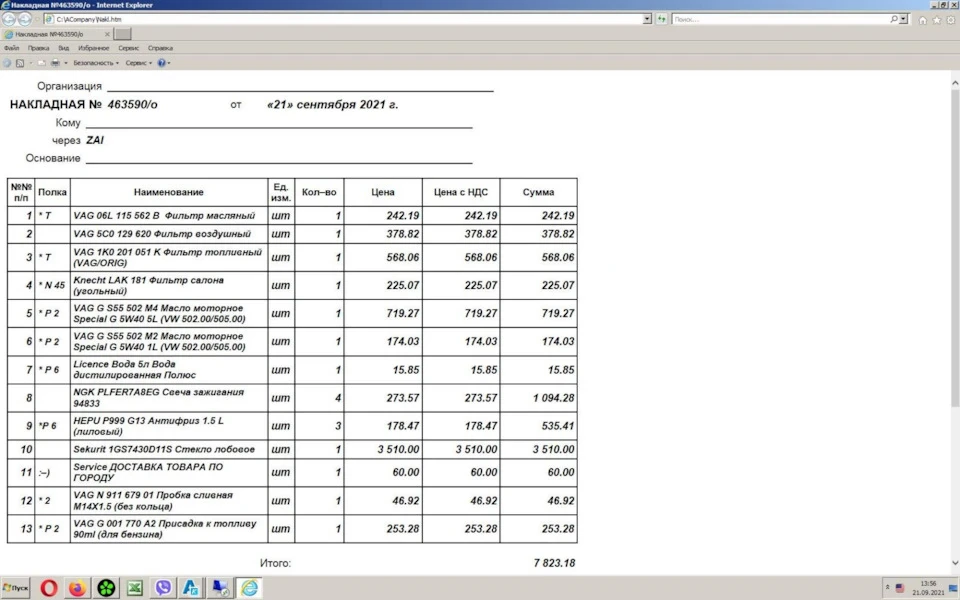Open a new tab button
The height and width of the screenshot is (600, 960).
pos(122,34)
